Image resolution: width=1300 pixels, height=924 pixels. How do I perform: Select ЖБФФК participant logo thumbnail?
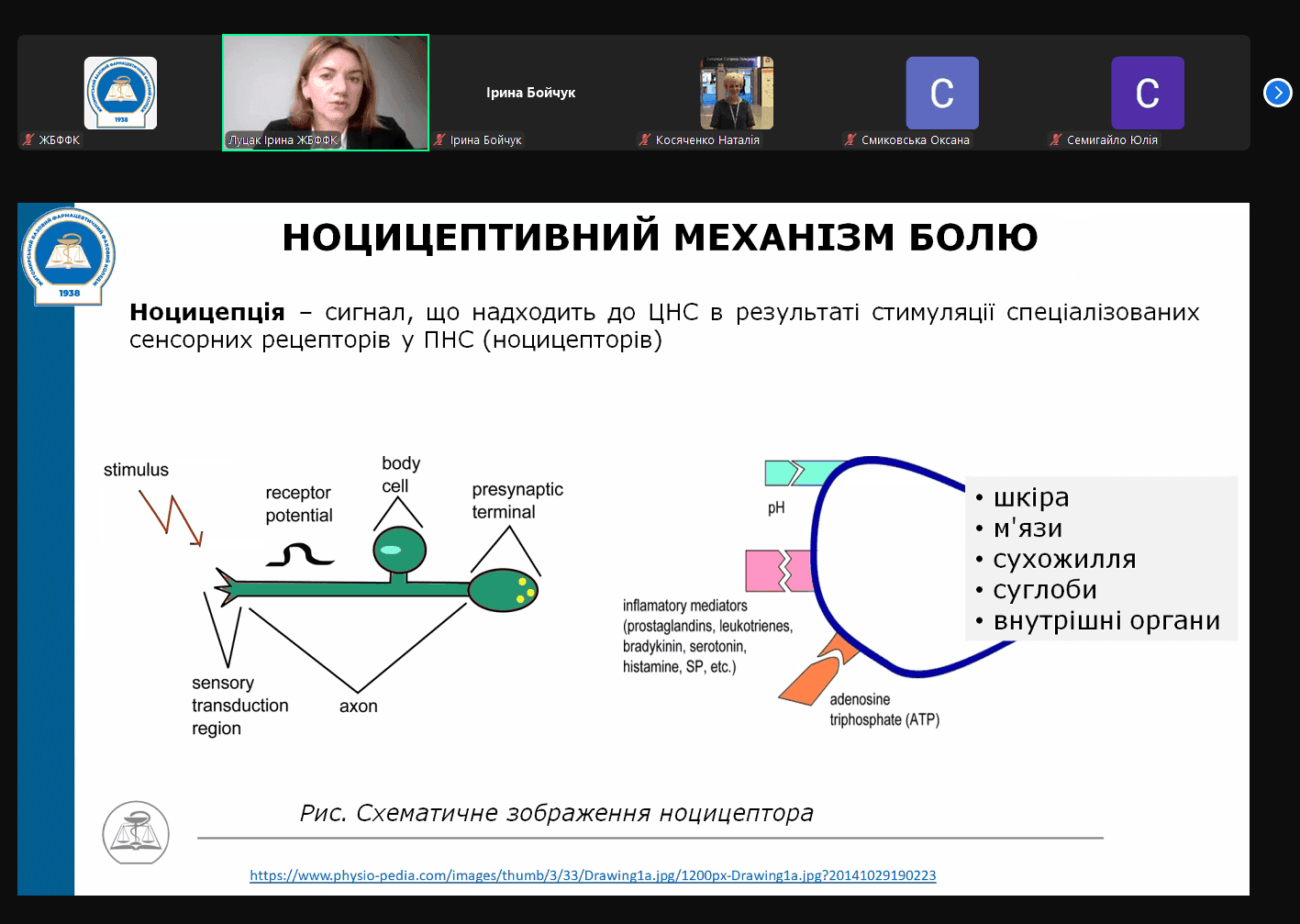pyautogui.click(x=120, y=93)
